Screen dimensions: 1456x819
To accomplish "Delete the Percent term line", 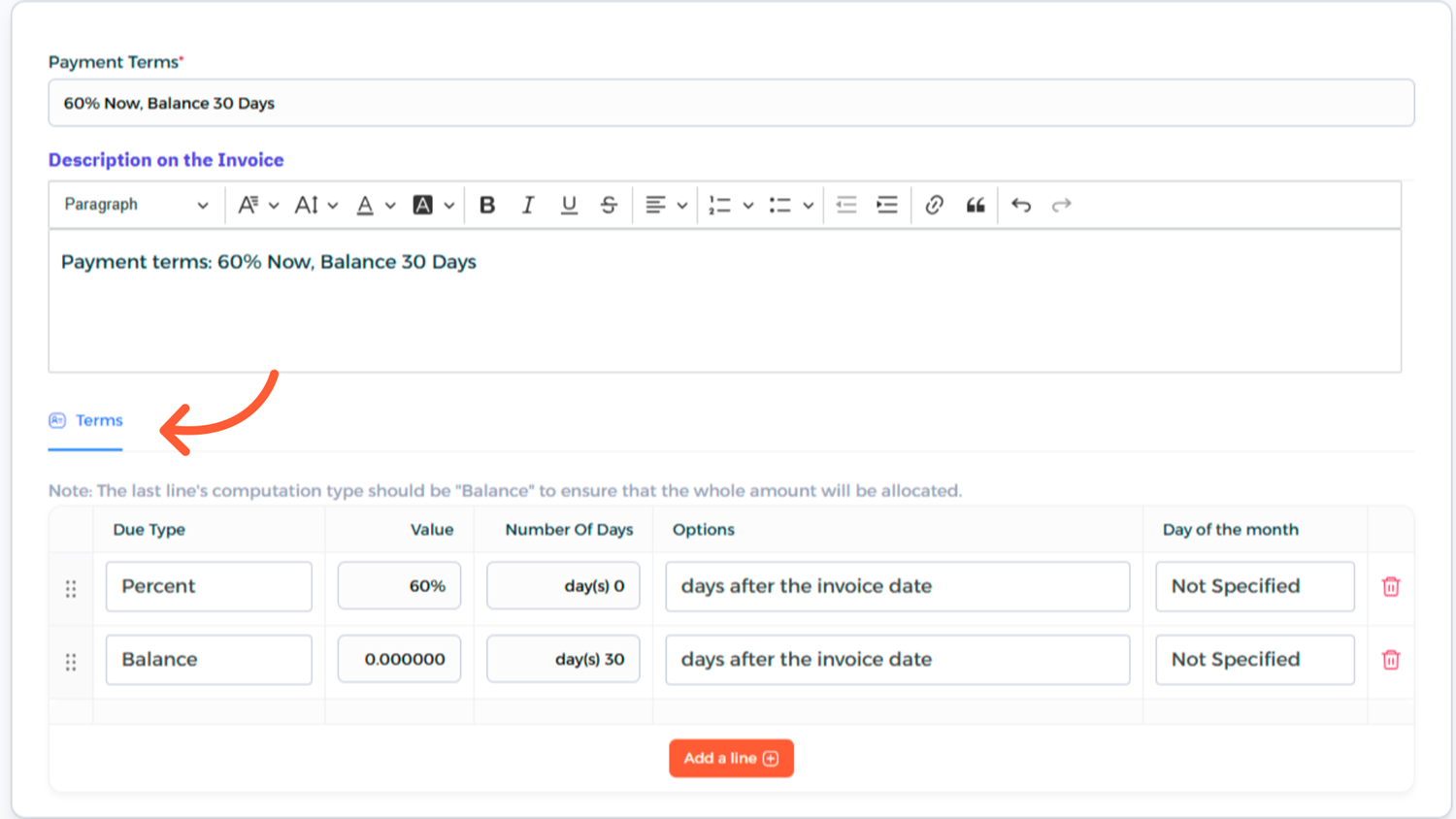I will tap(1390, 586).
